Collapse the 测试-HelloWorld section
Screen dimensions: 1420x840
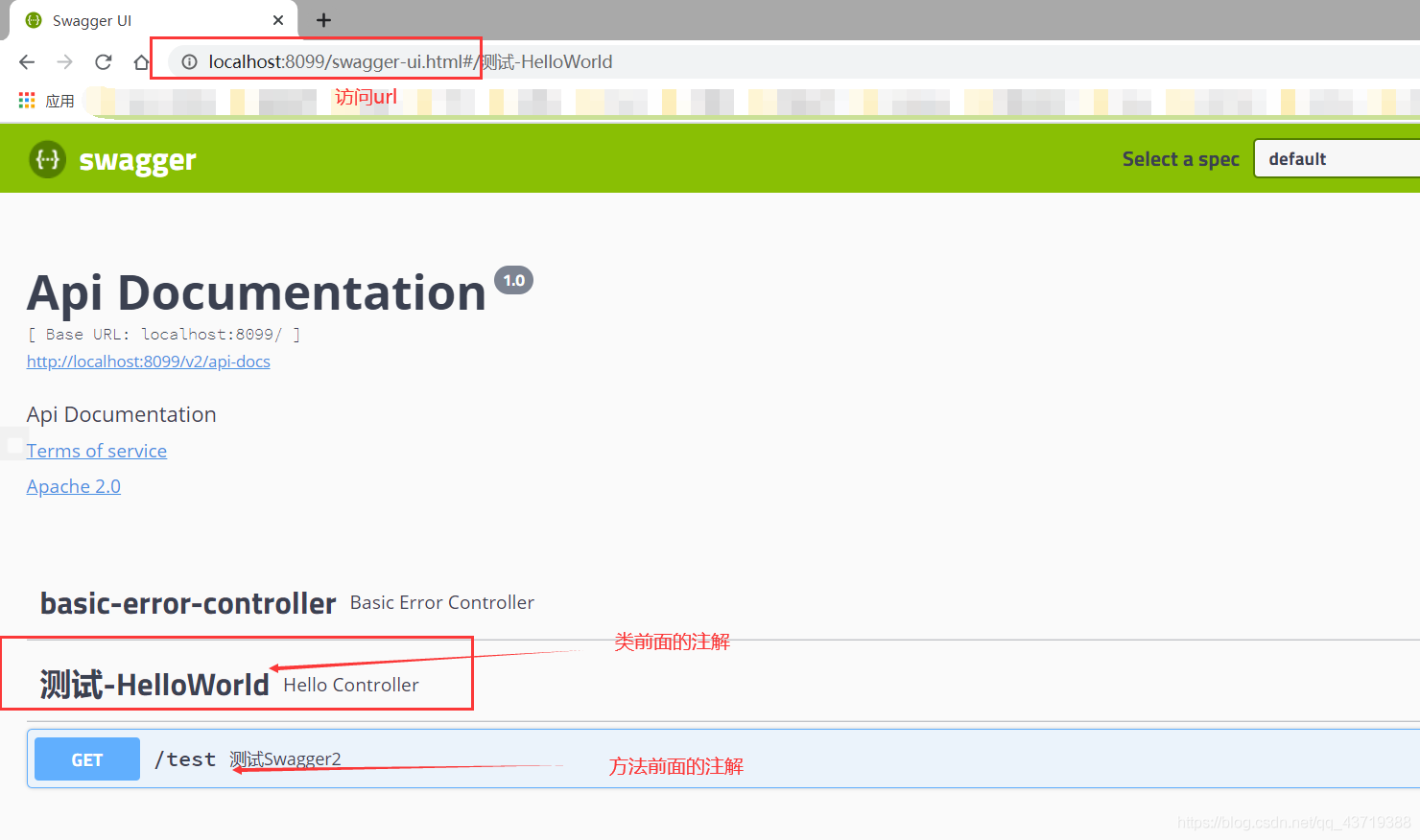coord(154,683)
